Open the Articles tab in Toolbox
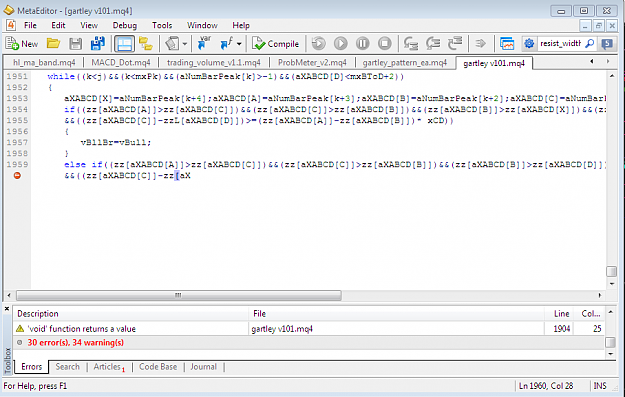Viewport: 625px width, 397px height. 109,367
